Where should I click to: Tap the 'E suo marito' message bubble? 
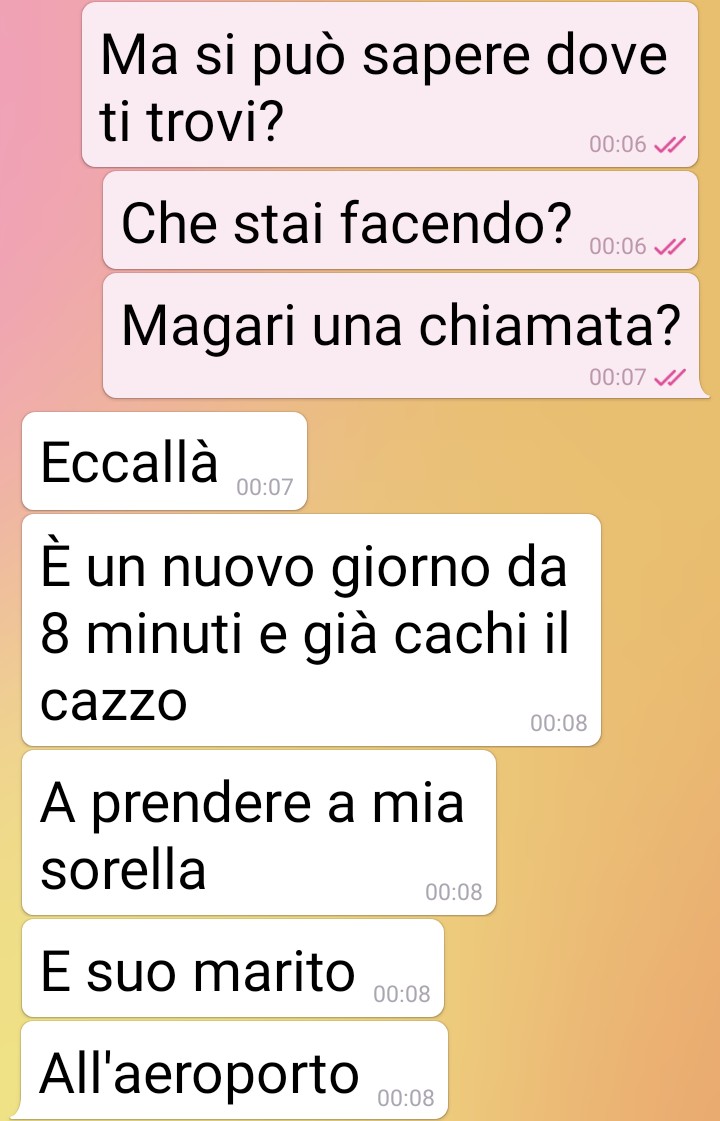point(233,969)
